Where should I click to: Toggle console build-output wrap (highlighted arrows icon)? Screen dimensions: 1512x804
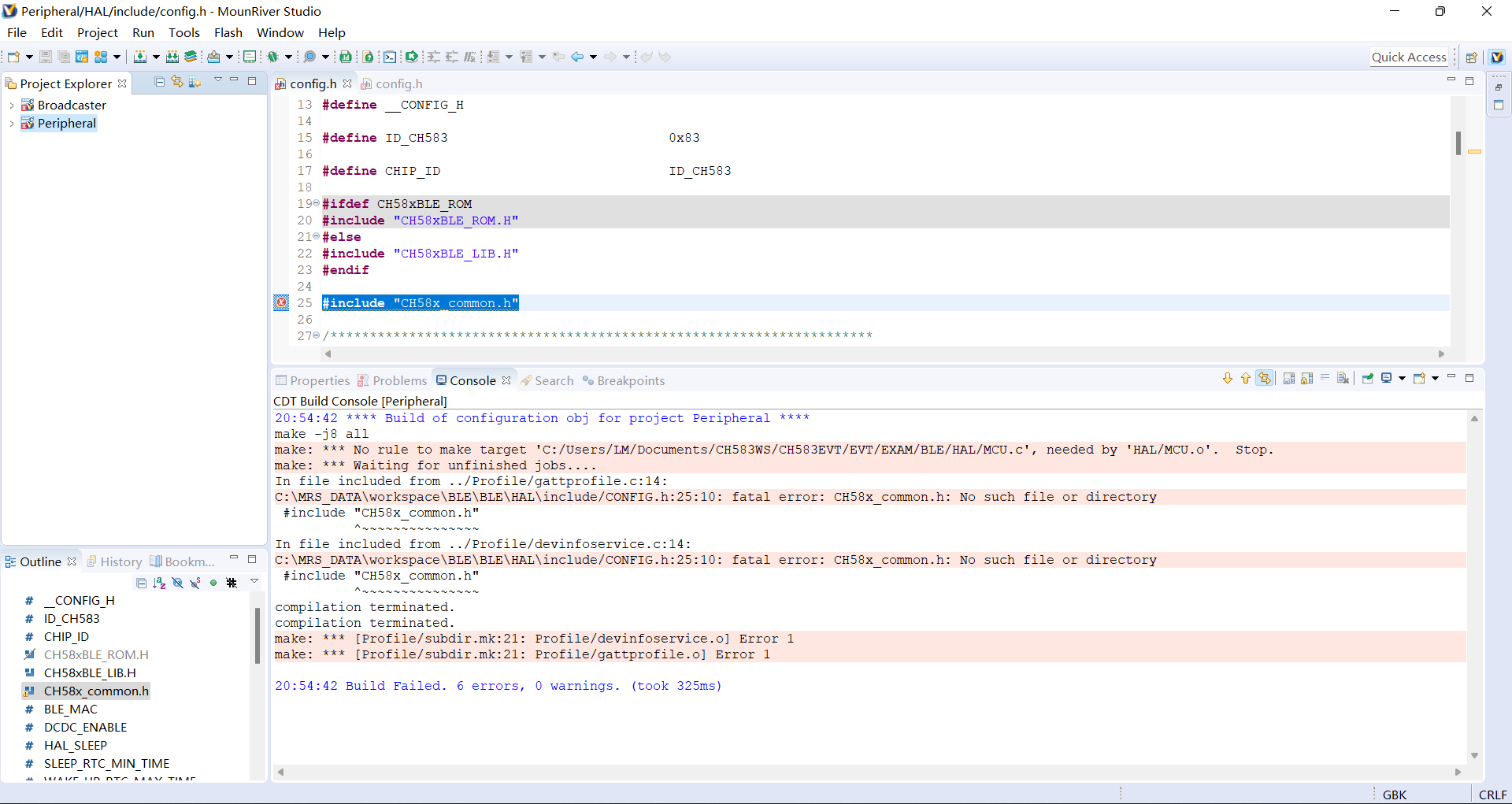[1265, 379]
